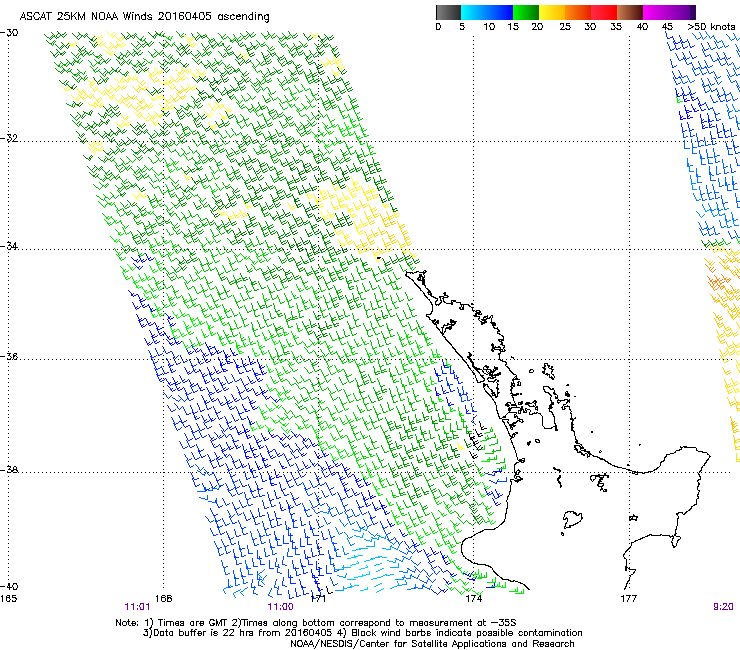Click the '-34' latitude axis label

pos(9,246)
